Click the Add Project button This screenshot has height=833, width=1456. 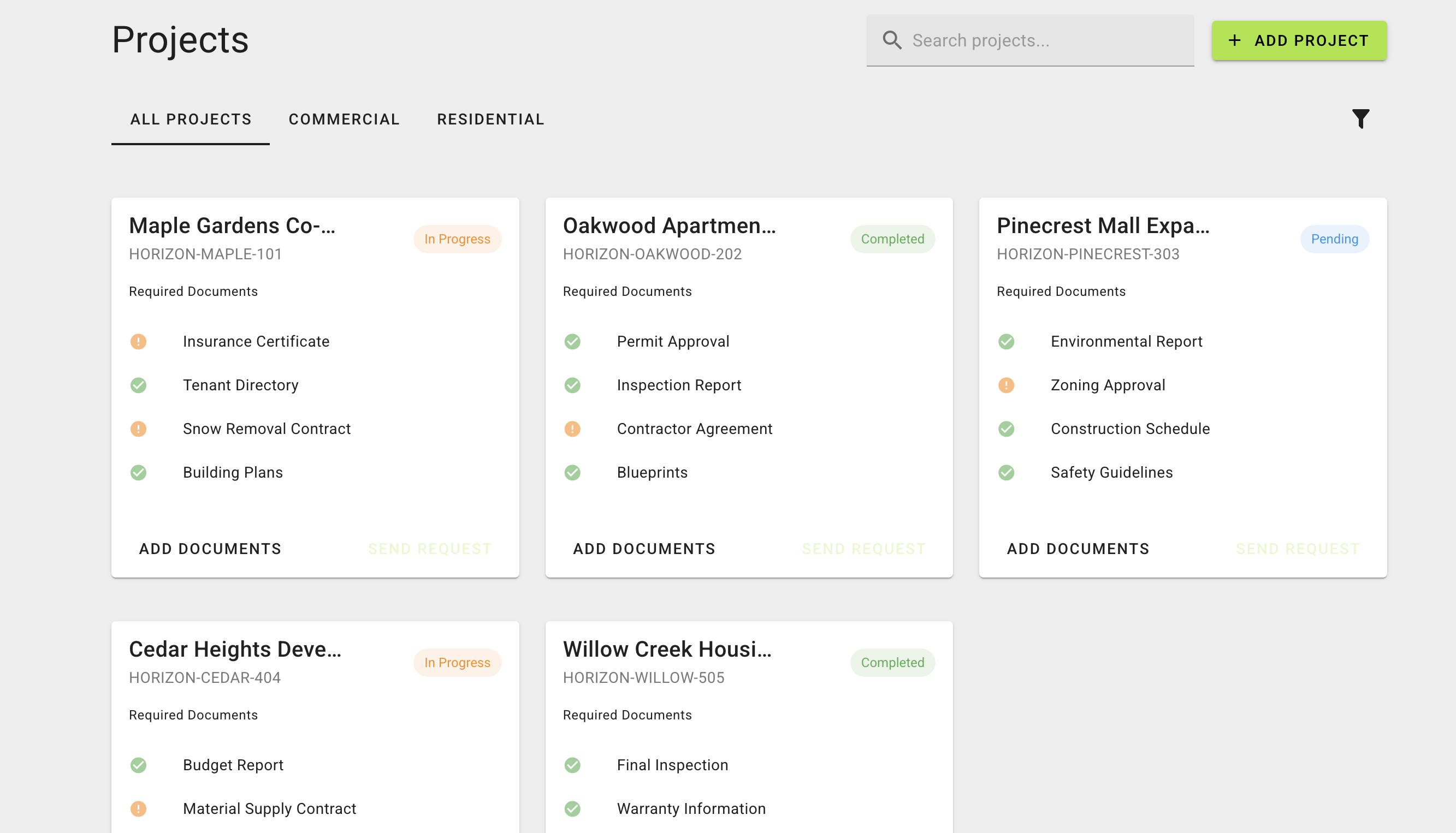1299,40
